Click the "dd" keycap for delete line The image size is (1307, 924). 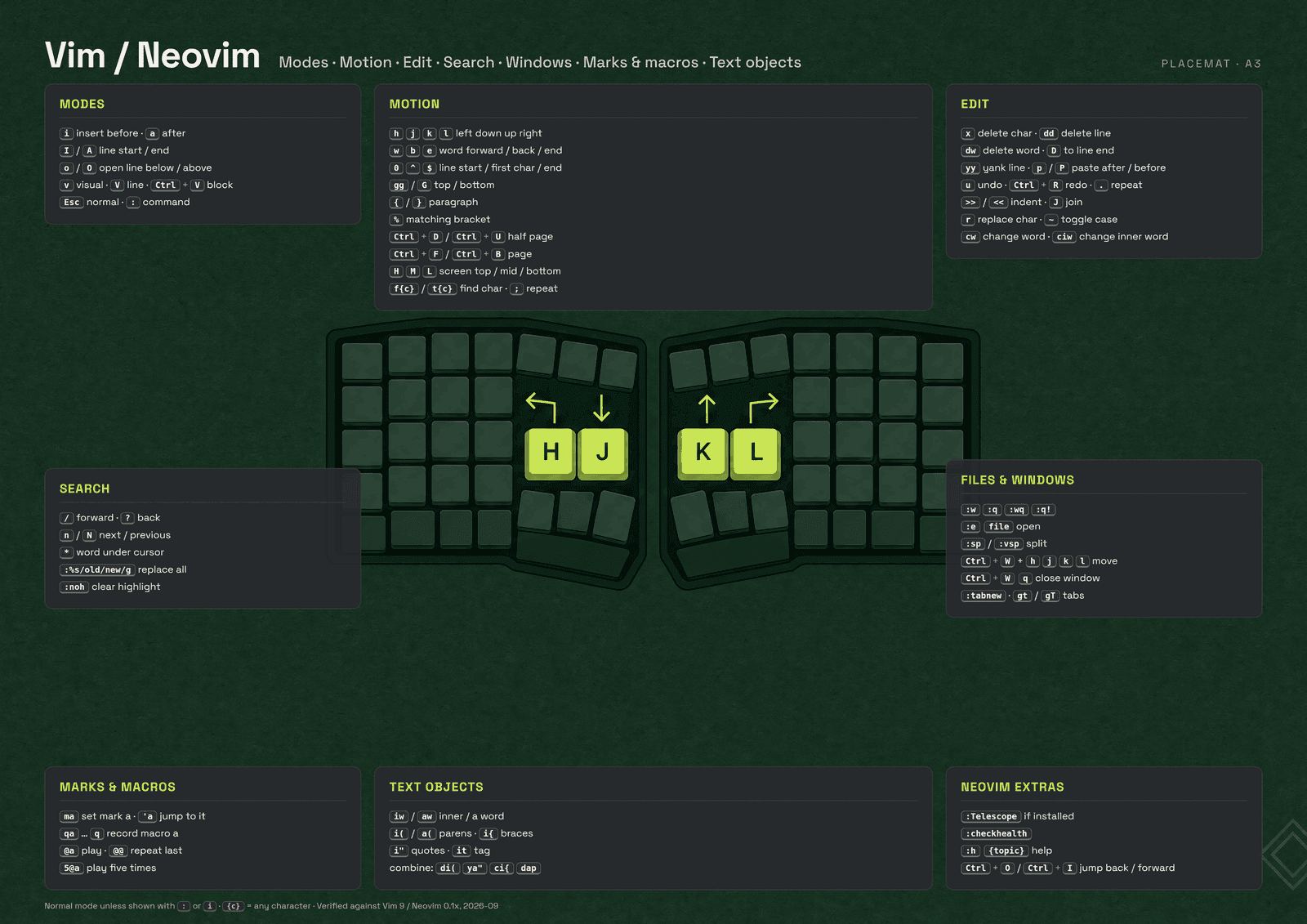pos(1049,133)
